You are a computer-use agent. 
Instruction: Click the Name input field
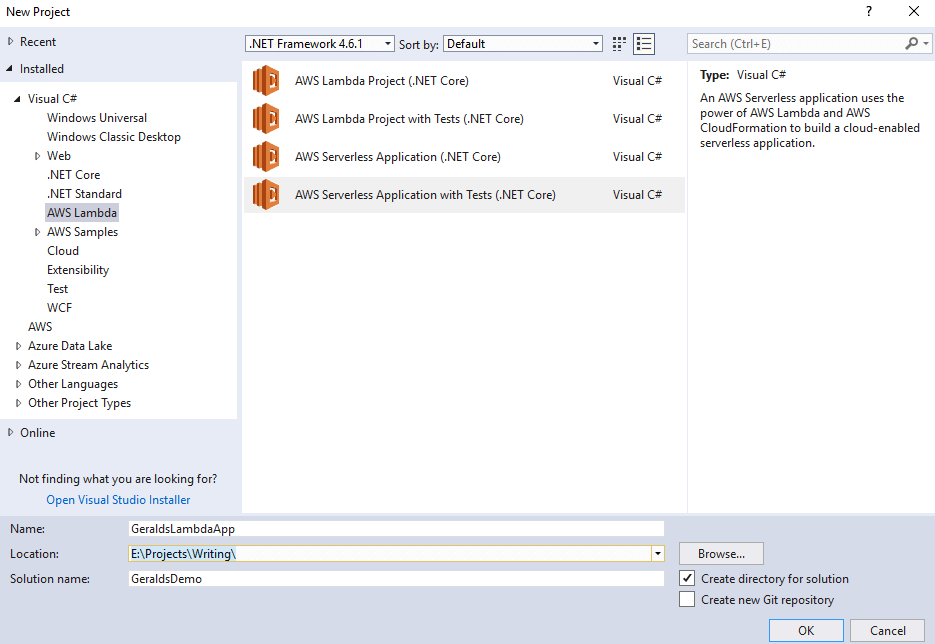(396, 528)
